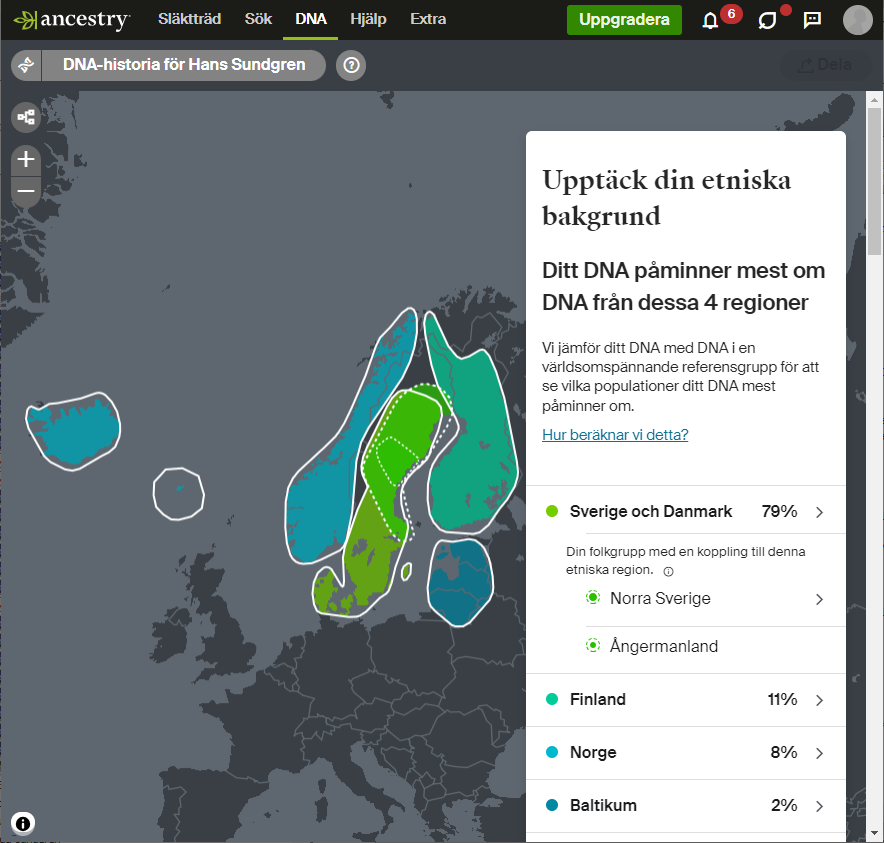Select the Norge region row
This screenshot has height=843, width=884.
tap(686, 753)
